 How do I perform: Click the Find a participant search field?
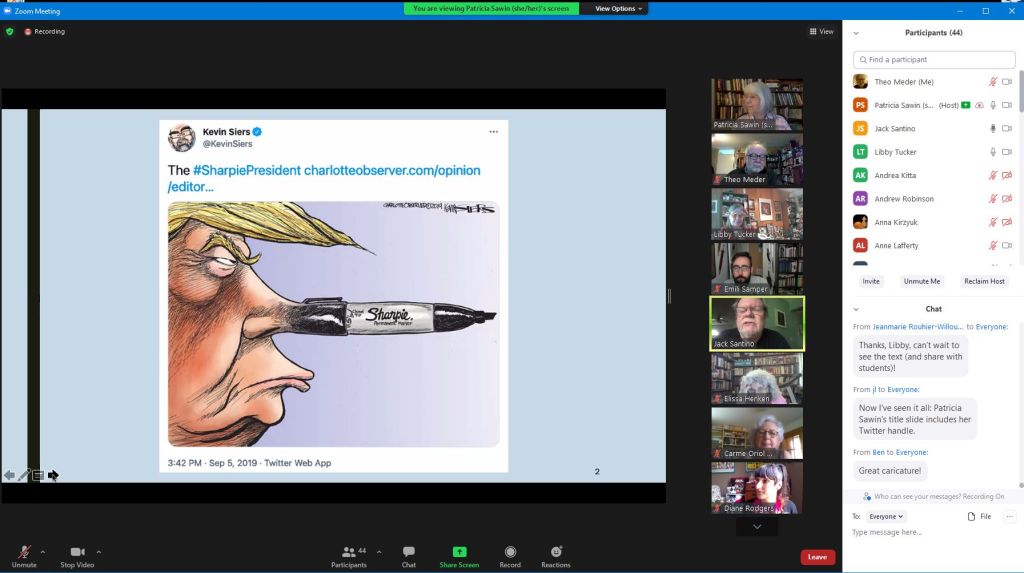pos(934,60)
